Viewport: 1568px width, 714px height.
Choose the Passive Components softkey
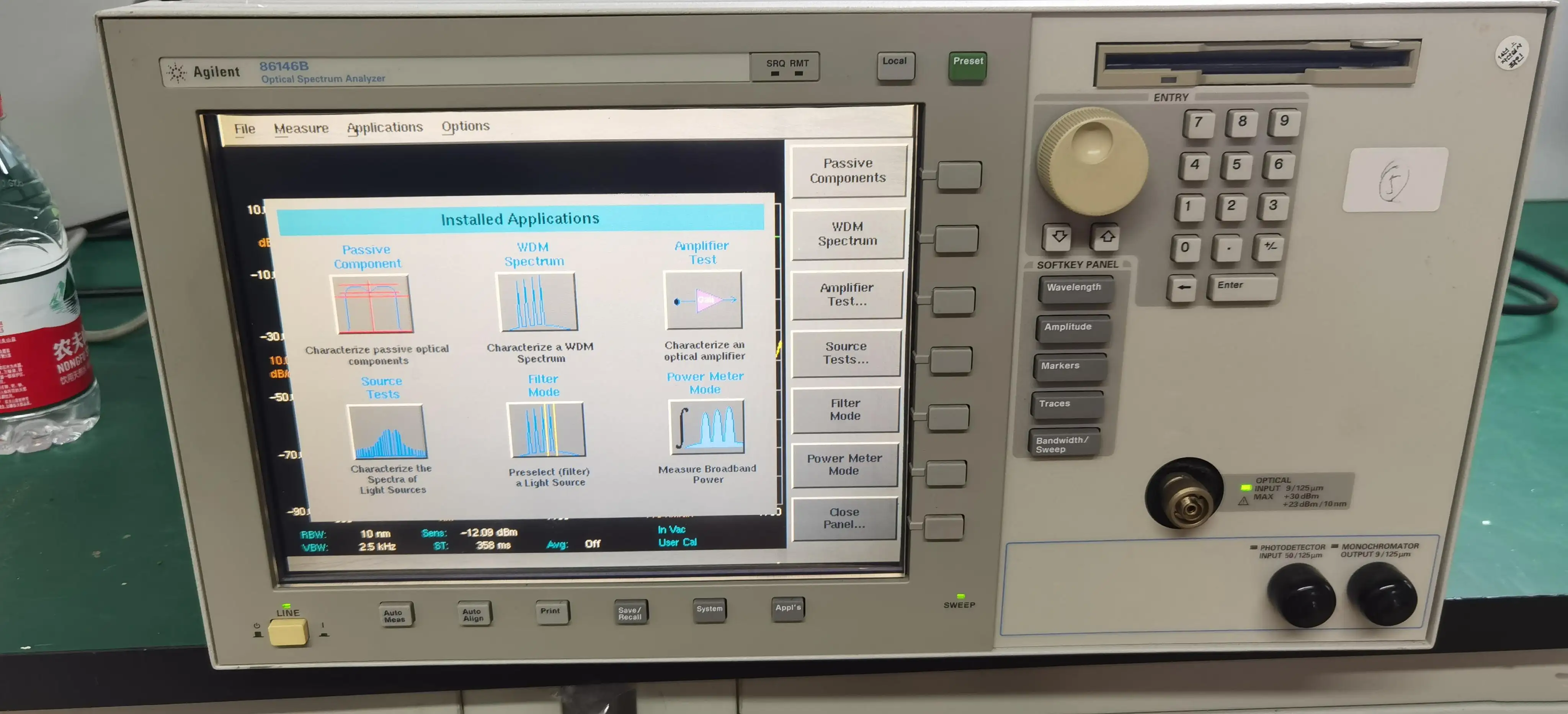848,171
